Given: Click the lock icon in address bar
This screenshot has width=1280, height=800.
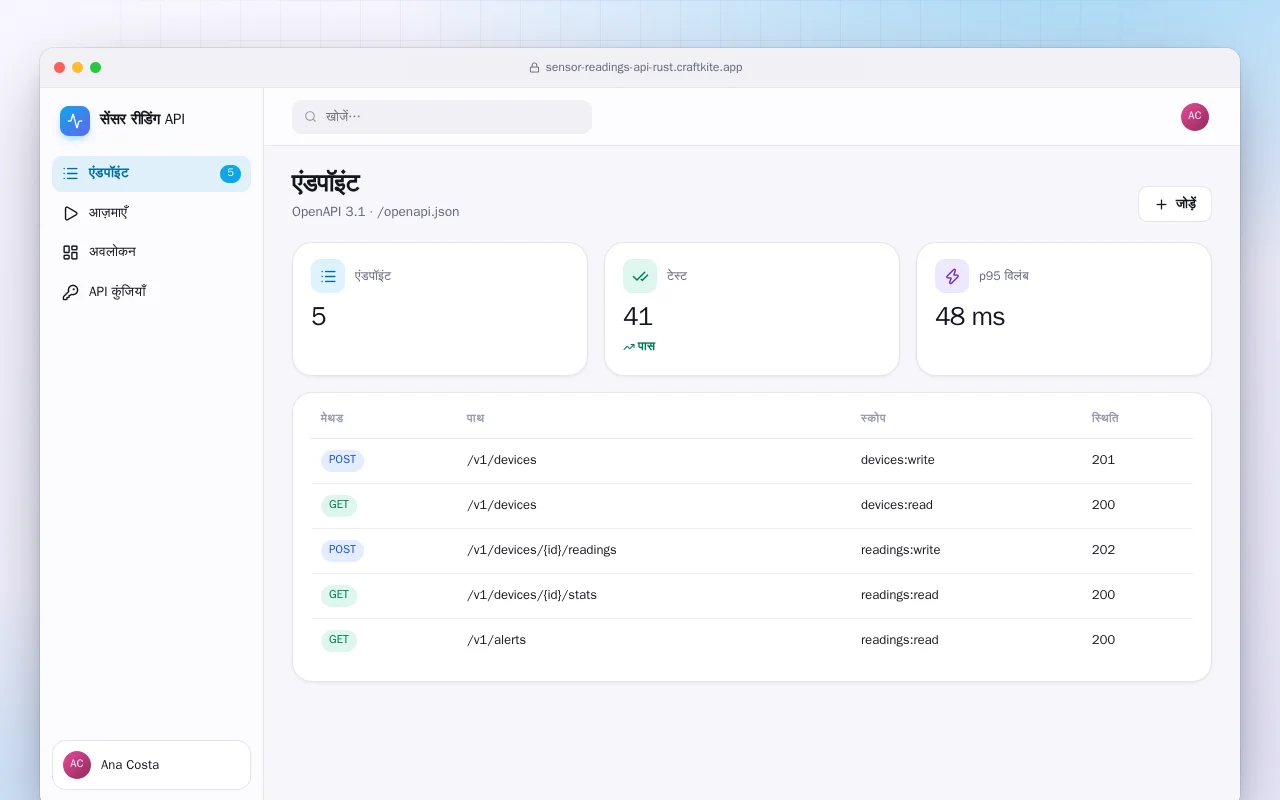Looking at the screenshot, I should [535, 68].
